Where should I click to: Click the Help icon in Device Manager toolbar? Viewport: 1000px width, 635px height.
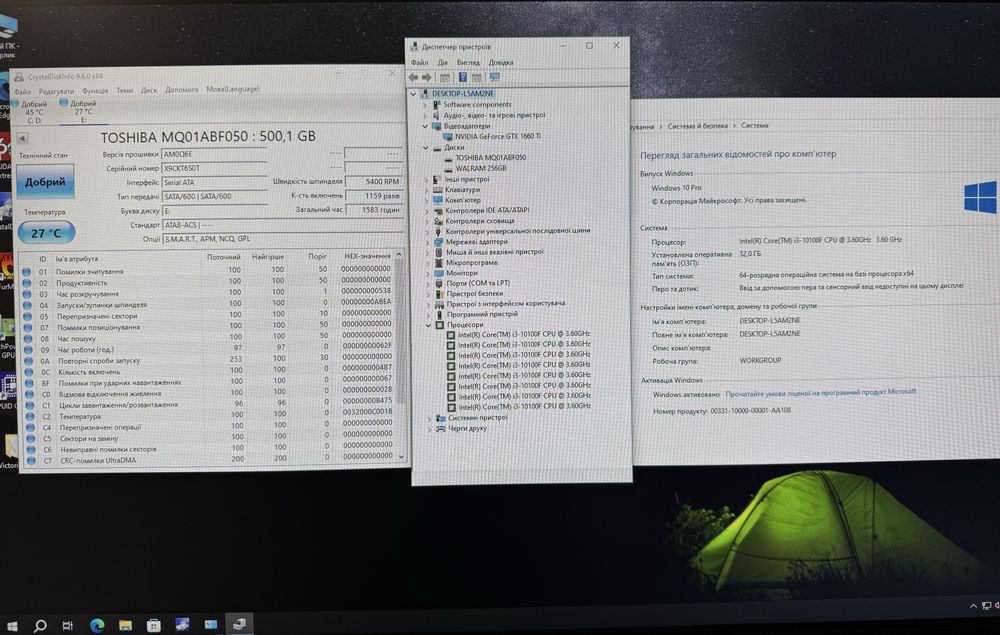tap(463, 77)
